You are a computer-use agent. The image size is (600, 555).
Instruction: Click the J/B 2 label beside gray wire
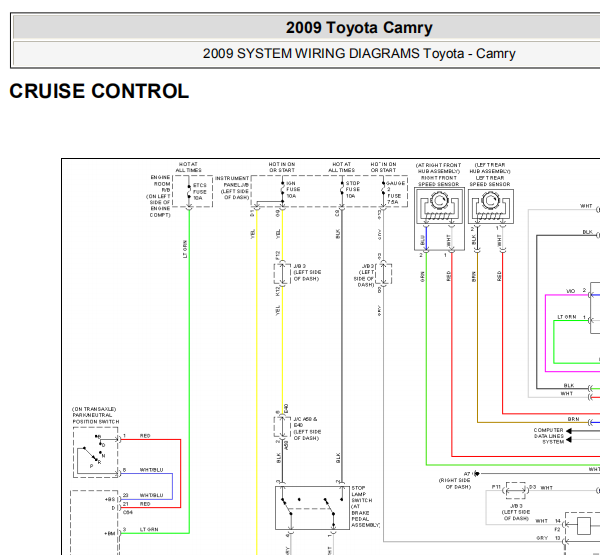click(364, 275)
